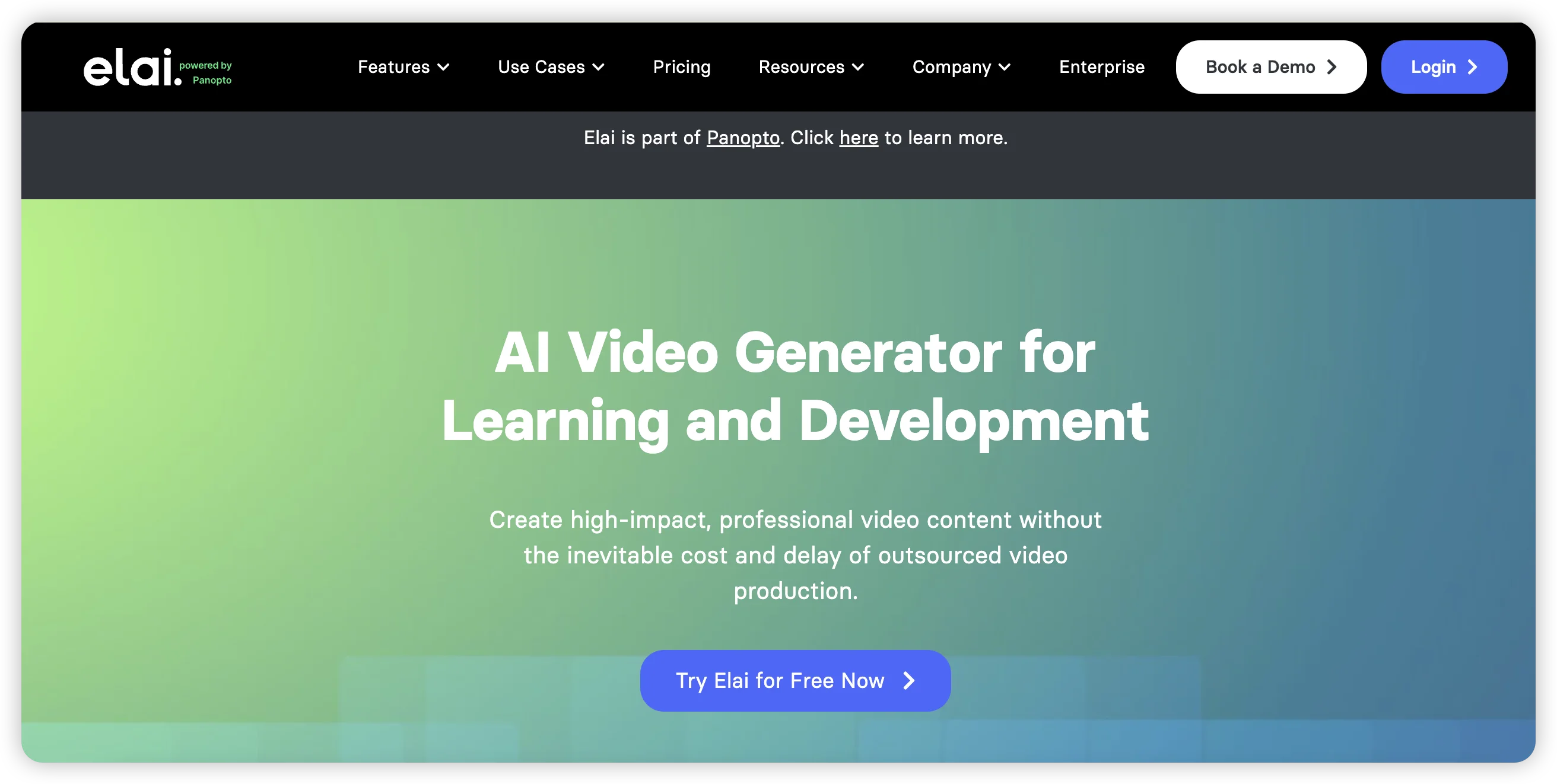Click the Use Cases chevron arrow
The height and width of the screenshot is (784, 1557).
point(598,67)
